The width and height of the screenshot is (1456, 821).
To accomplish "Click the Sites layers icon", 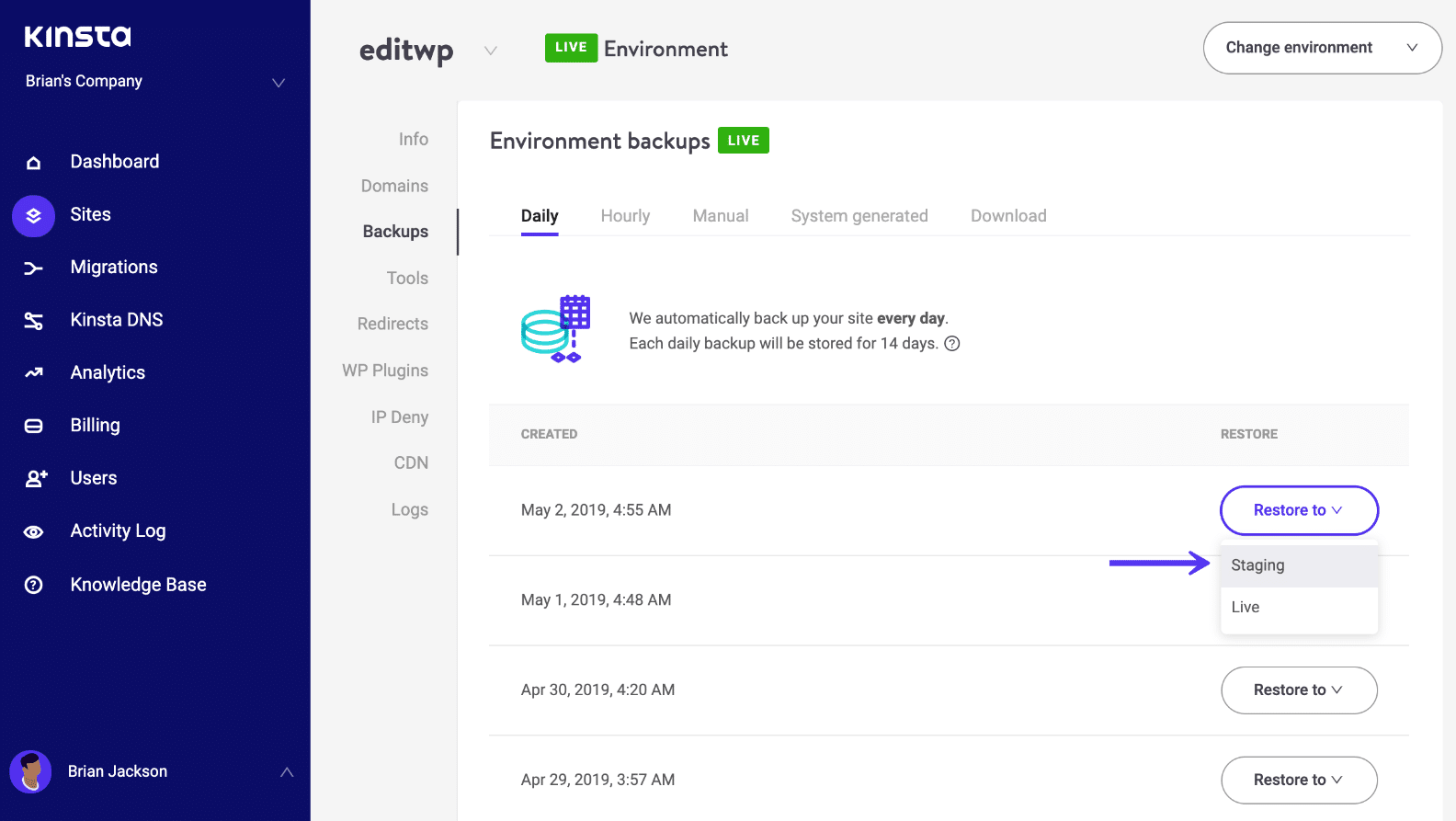I will tap(34, 216).
